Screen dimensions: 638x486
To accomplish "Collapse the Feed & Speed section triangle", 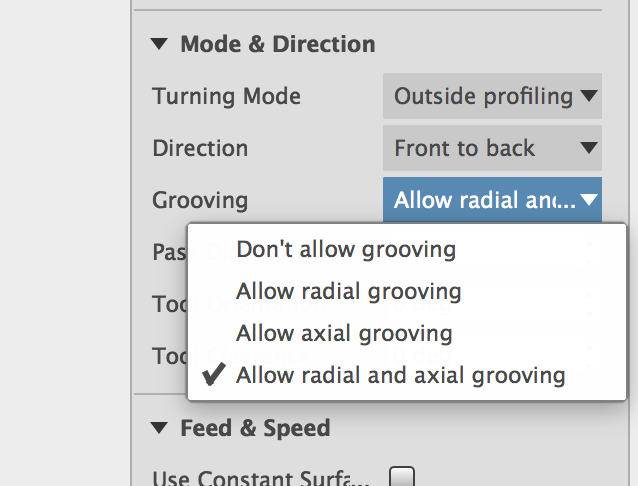I will 159,428.
